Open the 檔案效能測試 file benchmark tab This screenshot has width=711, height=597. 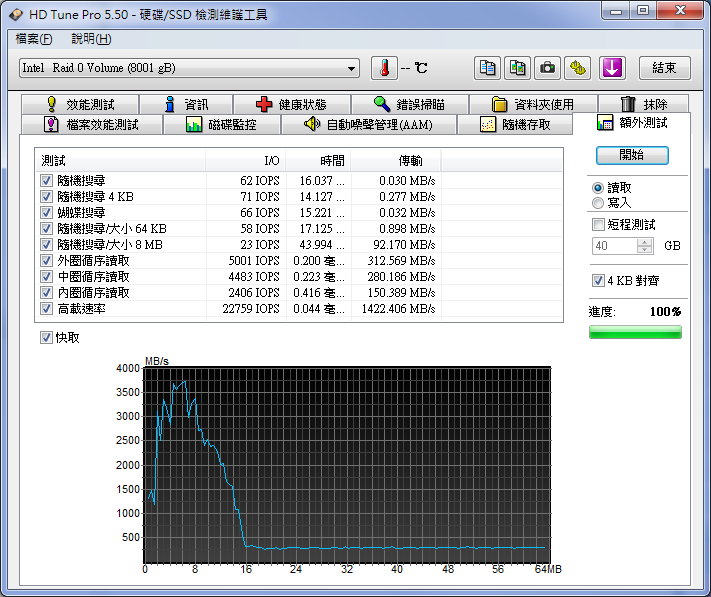coord(92,124)
